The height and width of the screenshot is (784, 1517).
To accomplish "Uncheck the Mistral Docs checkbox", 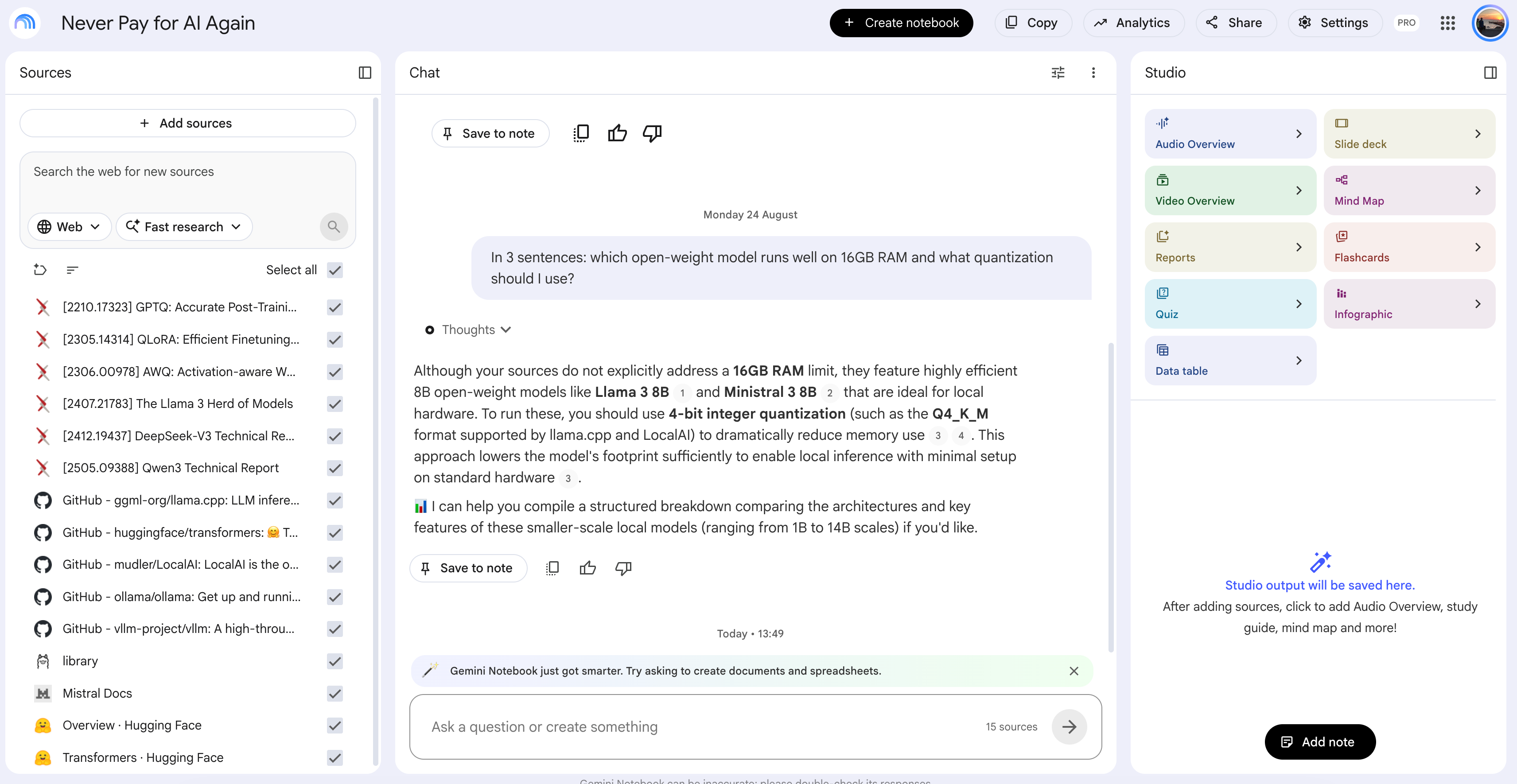I will click(x=335, y=693).
